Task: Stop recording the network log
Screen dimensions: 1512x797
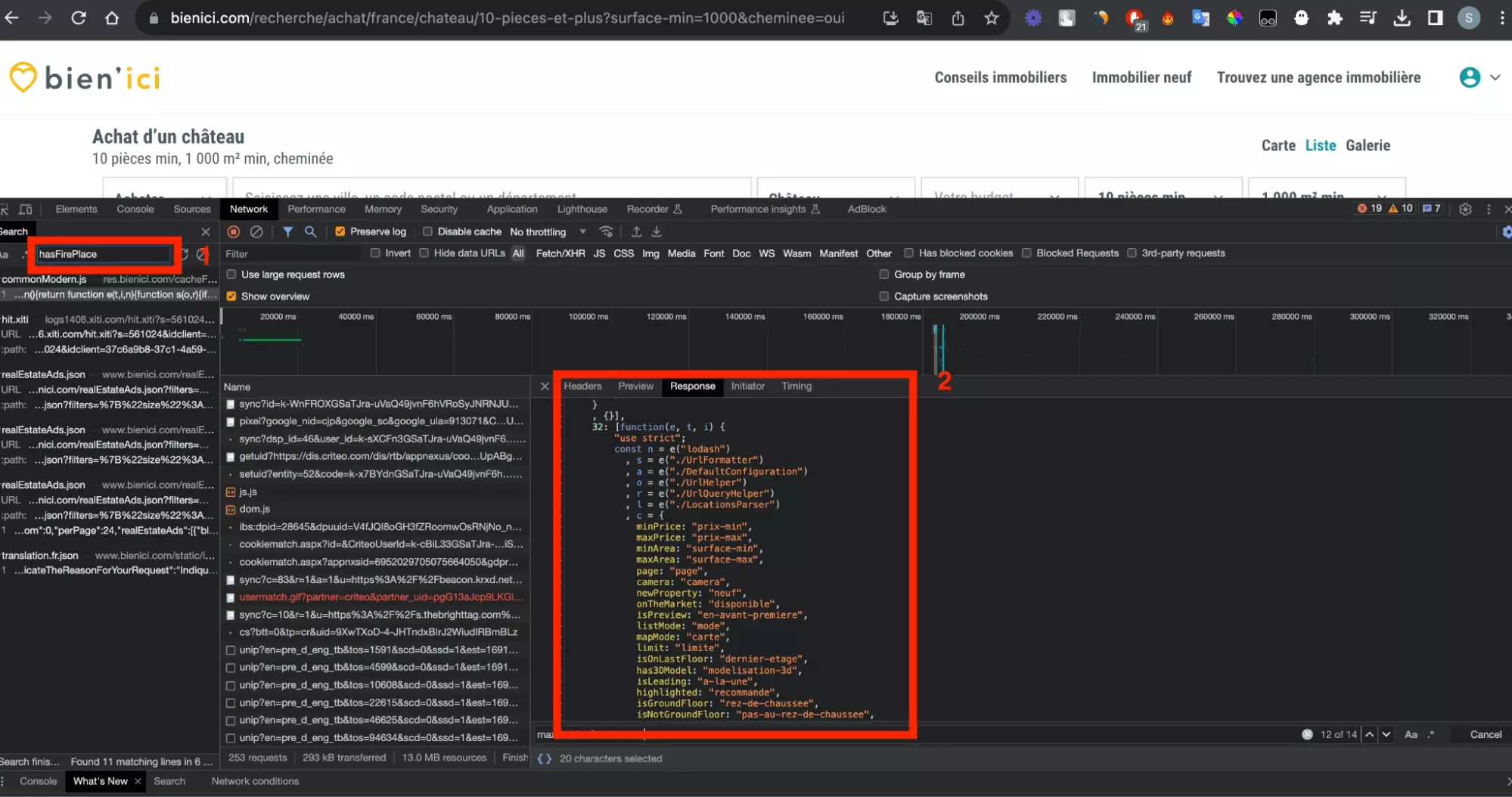Action: click(x=231, y=231)
